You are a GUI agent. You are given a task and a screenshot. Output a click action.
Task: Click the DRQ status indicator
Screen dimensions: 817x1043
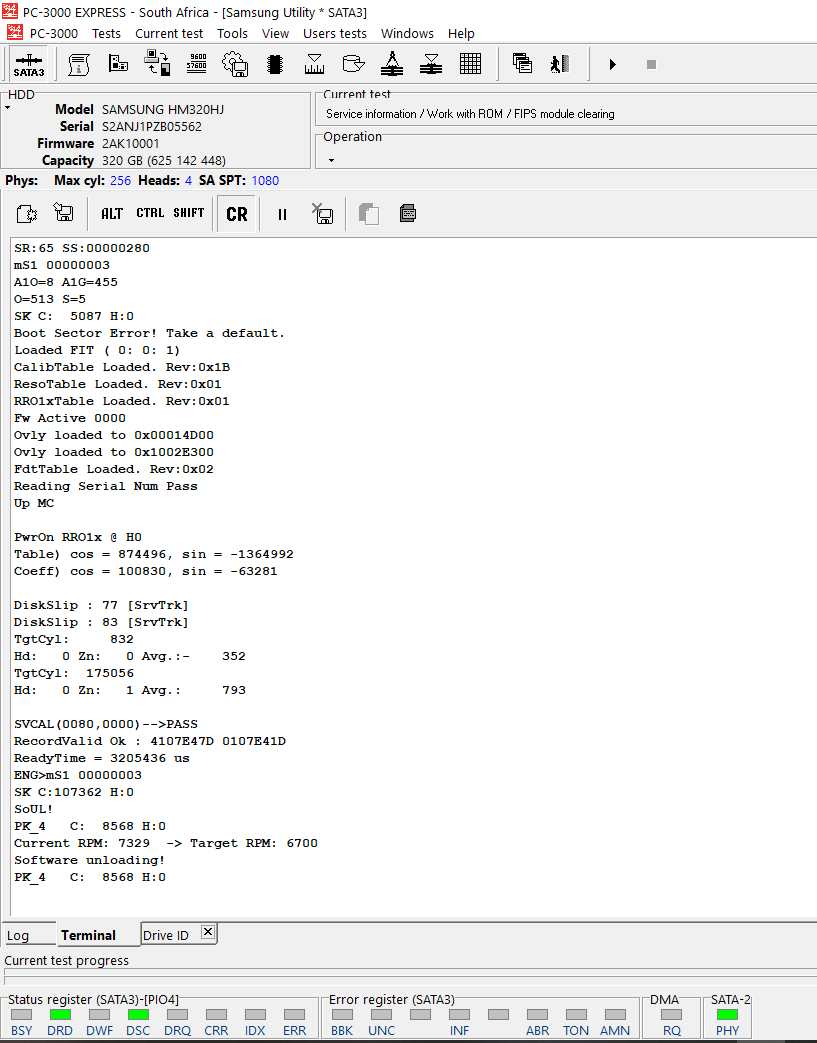(x=177, y=1014)
